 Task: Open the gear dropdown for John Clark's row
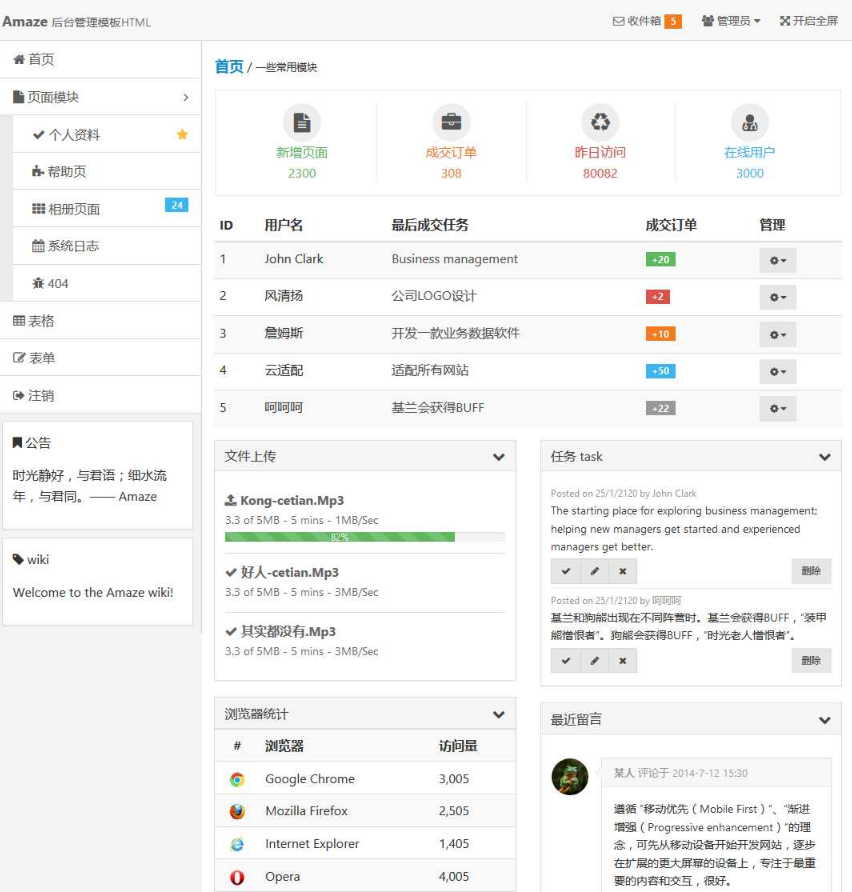click(x=777, y=259)
